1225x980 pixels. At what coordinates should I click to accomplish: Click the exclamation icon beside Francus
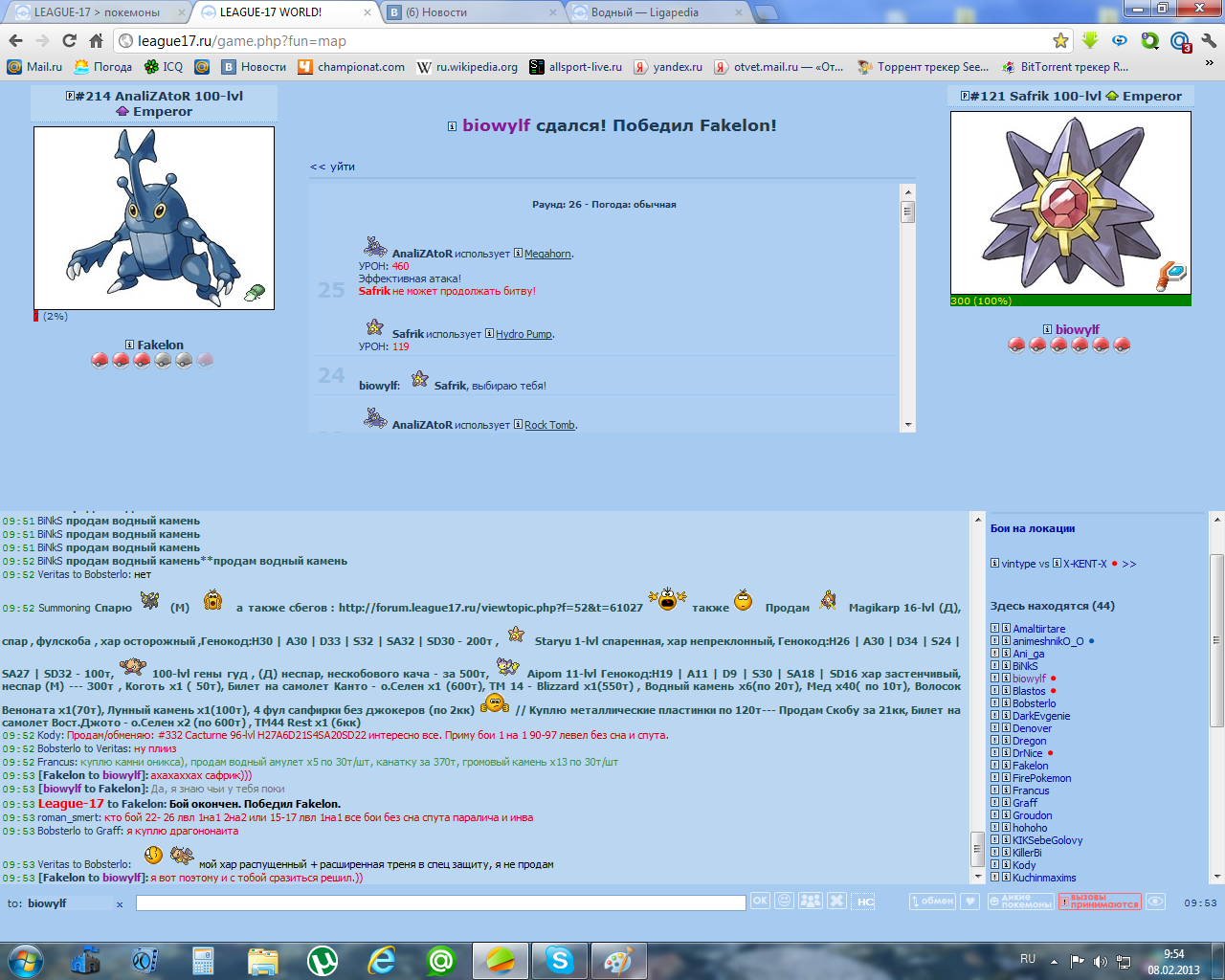click(x=994, y=791)
